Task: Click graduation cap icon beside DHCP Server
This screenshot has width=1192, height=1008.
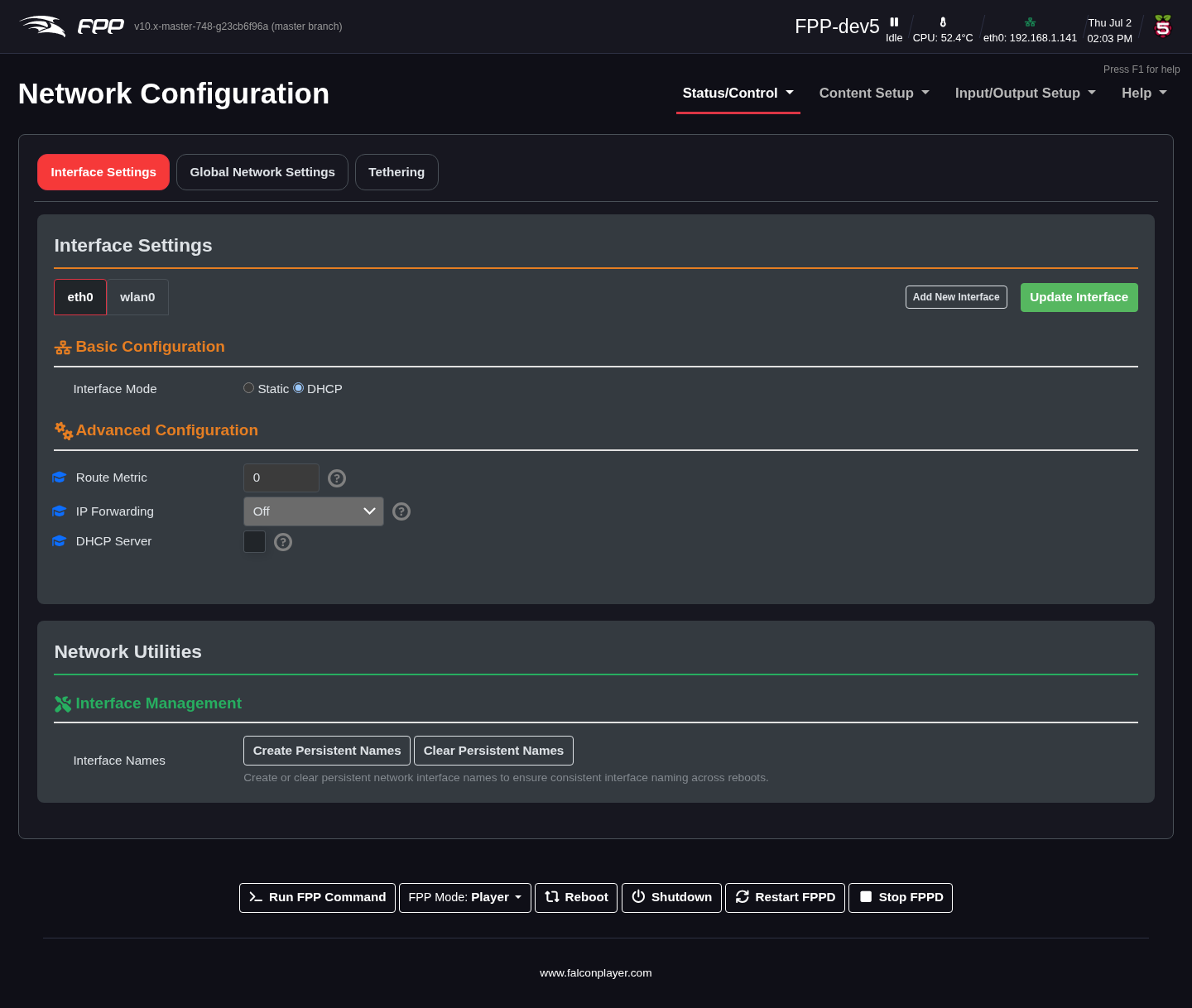Action: (59, 541)
